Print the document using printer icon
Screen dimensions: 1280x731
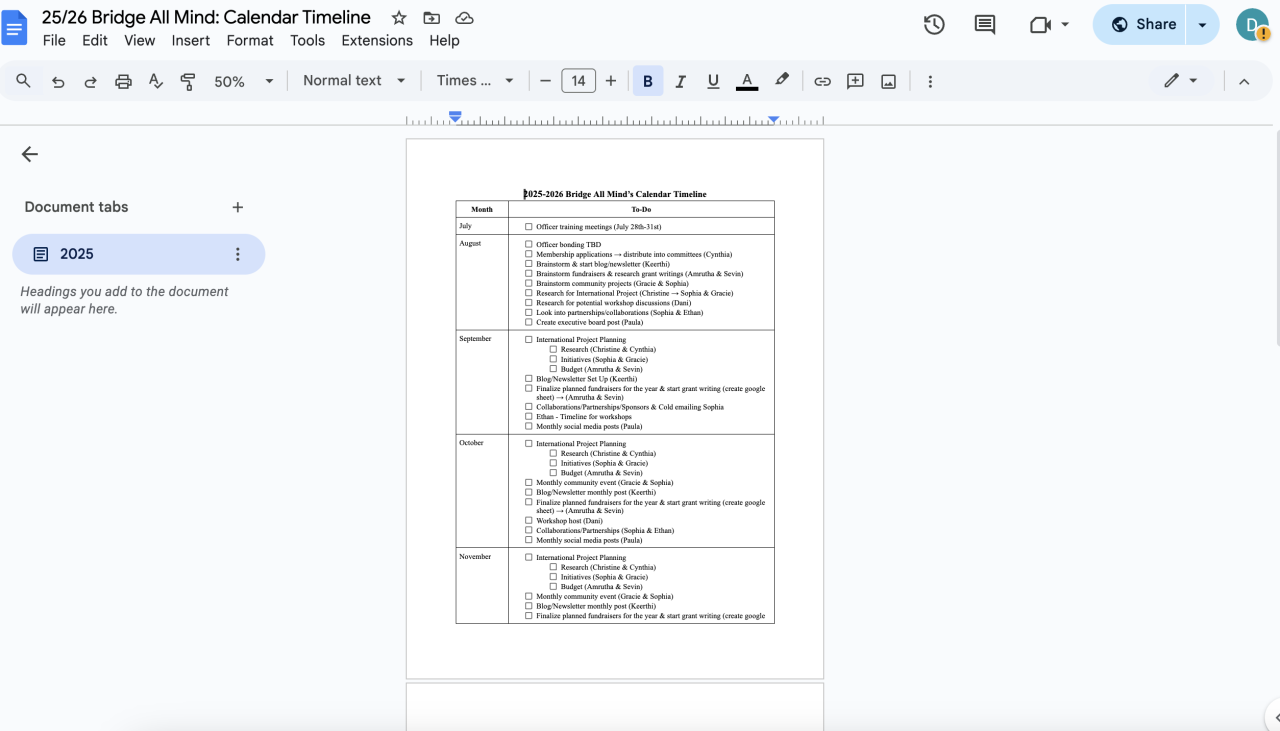123,82
